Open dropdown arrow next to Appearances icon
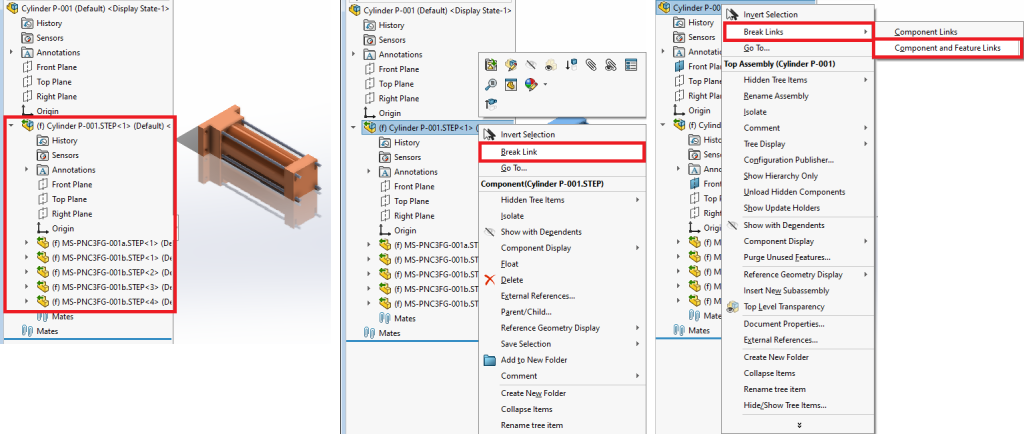This screenshot has width=1024, height=434. click(545, 85)
